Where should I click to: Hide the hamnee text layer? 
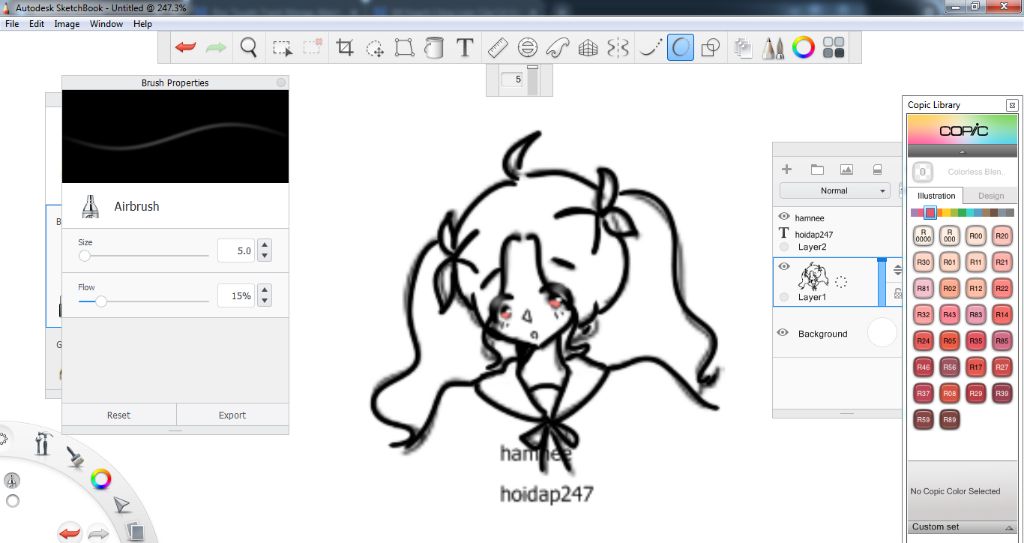[x=784, y=217]
